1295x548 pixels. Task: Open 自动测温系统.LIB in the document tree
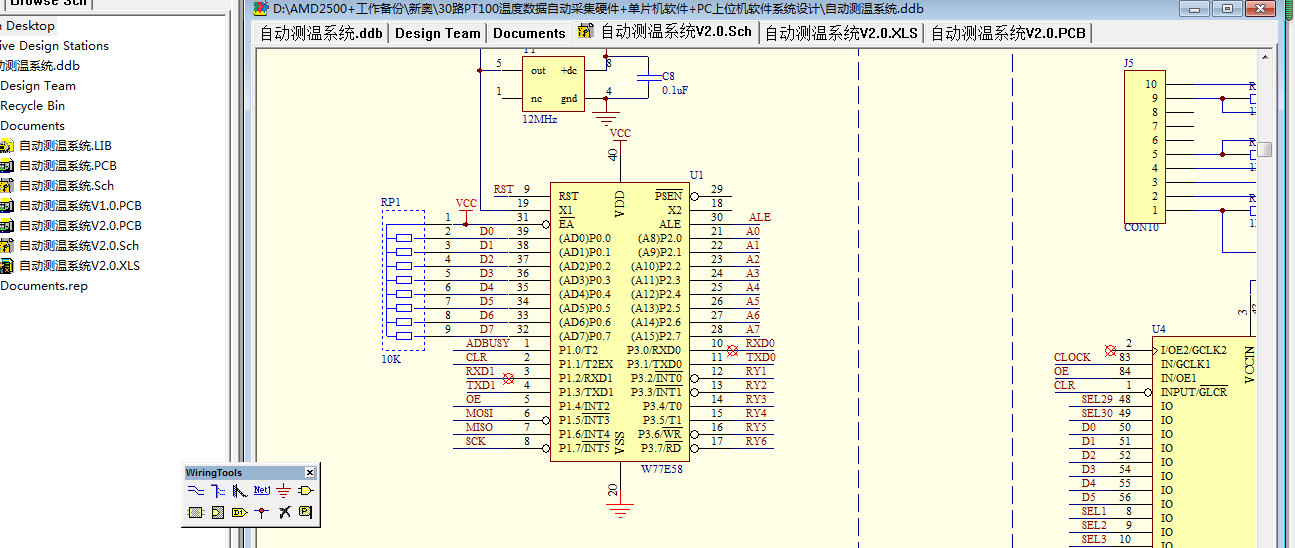(x=65, y=146)
